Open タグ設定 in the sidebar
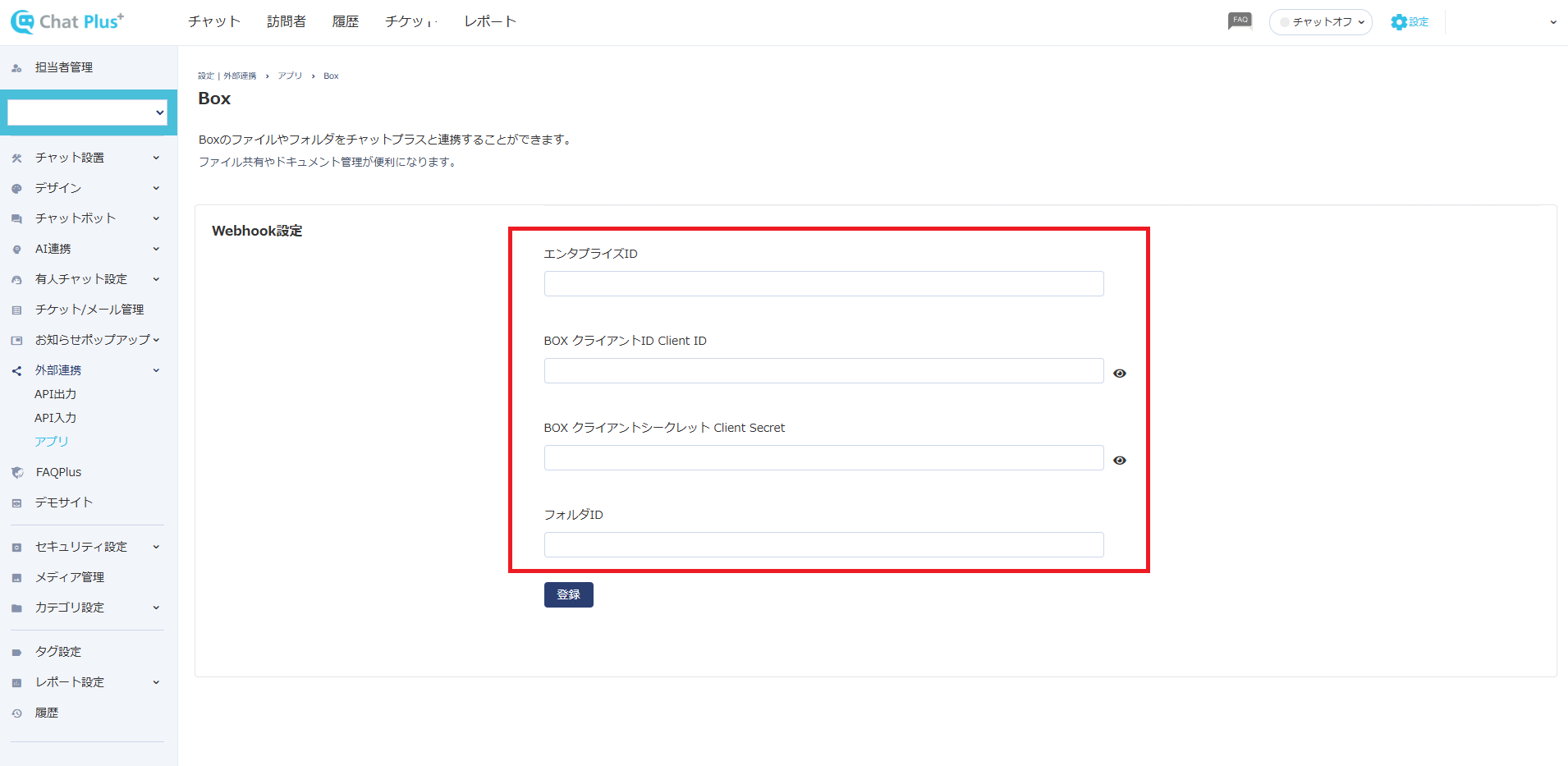 click(58, 652)
